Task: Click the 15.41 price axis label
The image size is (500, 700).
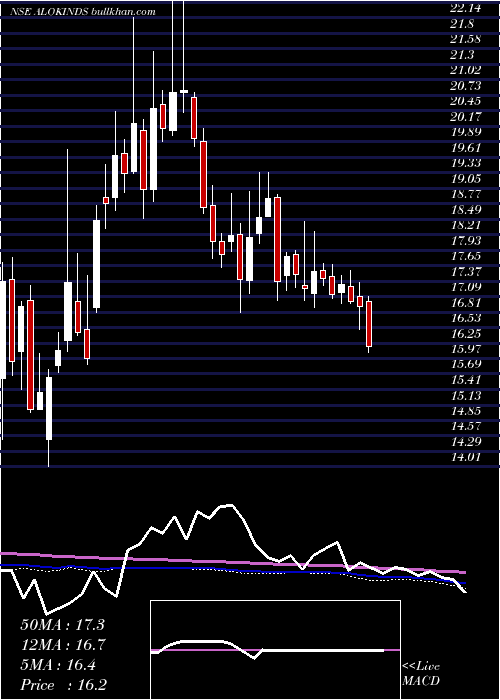Action: click(x=466, y=380)
